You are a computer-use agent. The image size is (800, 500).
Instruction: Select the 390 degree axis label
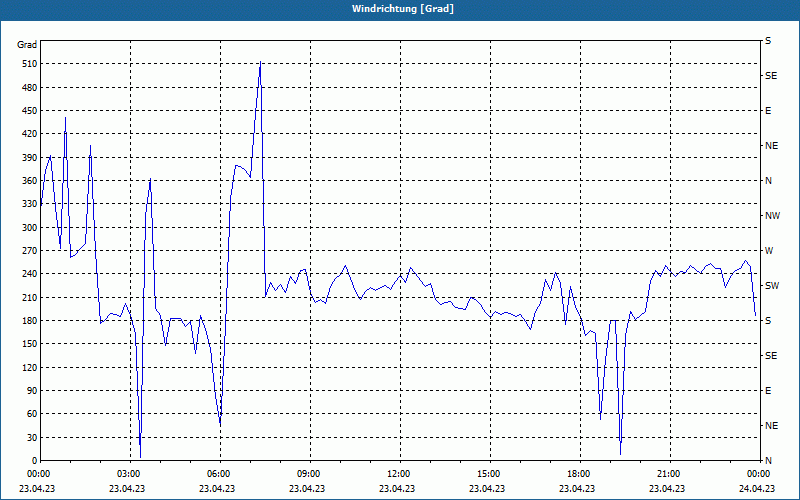[31, 158]
